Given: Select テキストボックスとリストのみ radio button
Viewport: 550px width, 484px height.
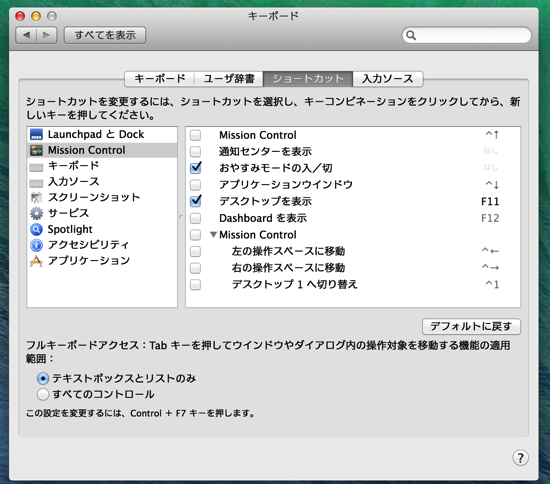Looking at the screenshot, I should pyautogui.click(x=43, y=378).
